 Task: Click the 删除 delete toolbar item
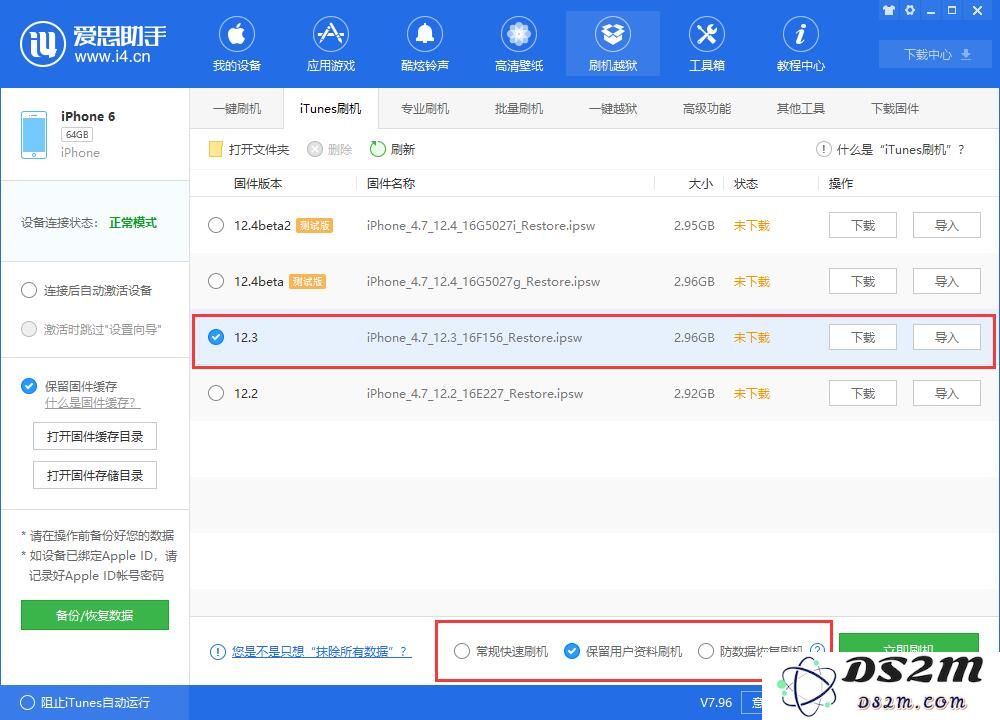tap(330, 149)
